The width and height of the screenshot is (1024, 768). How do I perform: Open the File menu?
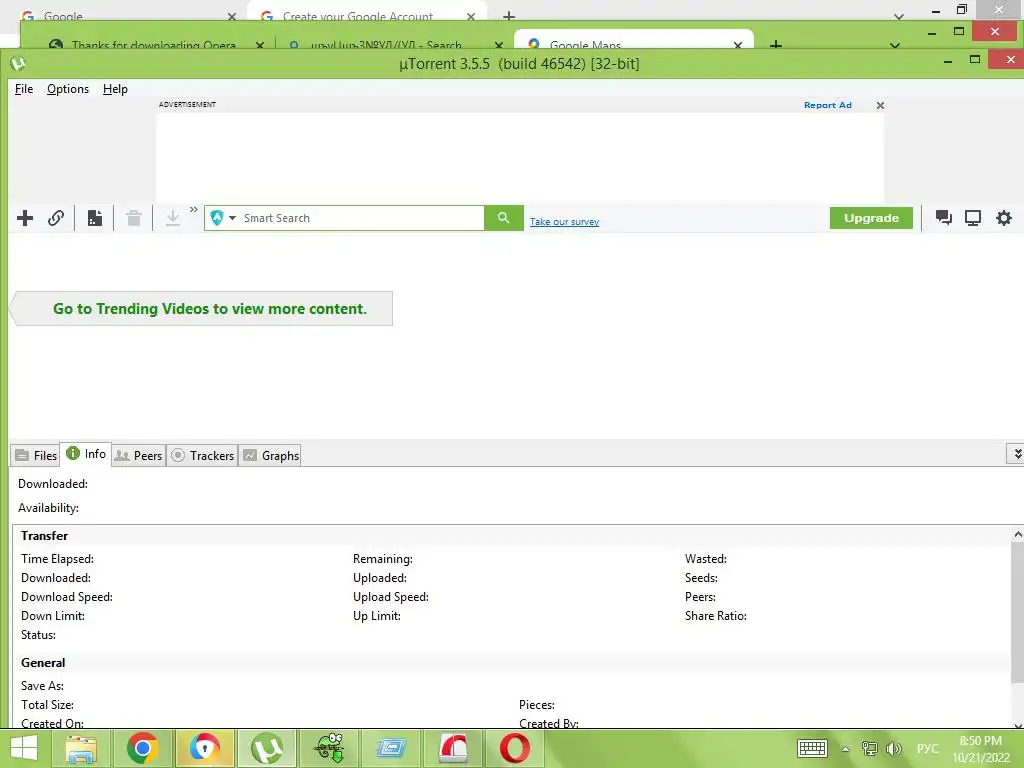[x=24, y=89]
